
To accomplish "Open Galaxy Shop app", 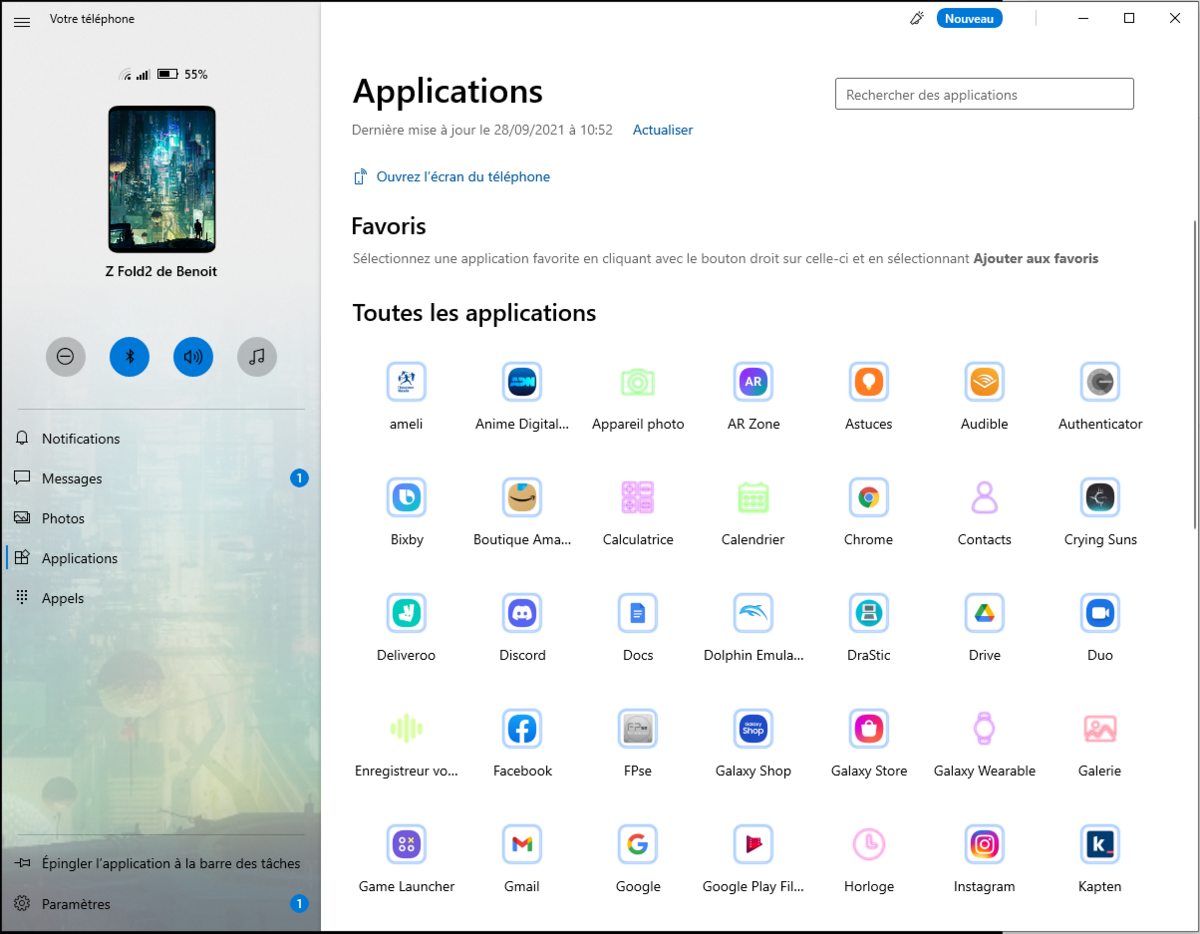I will tap(753, 729).
